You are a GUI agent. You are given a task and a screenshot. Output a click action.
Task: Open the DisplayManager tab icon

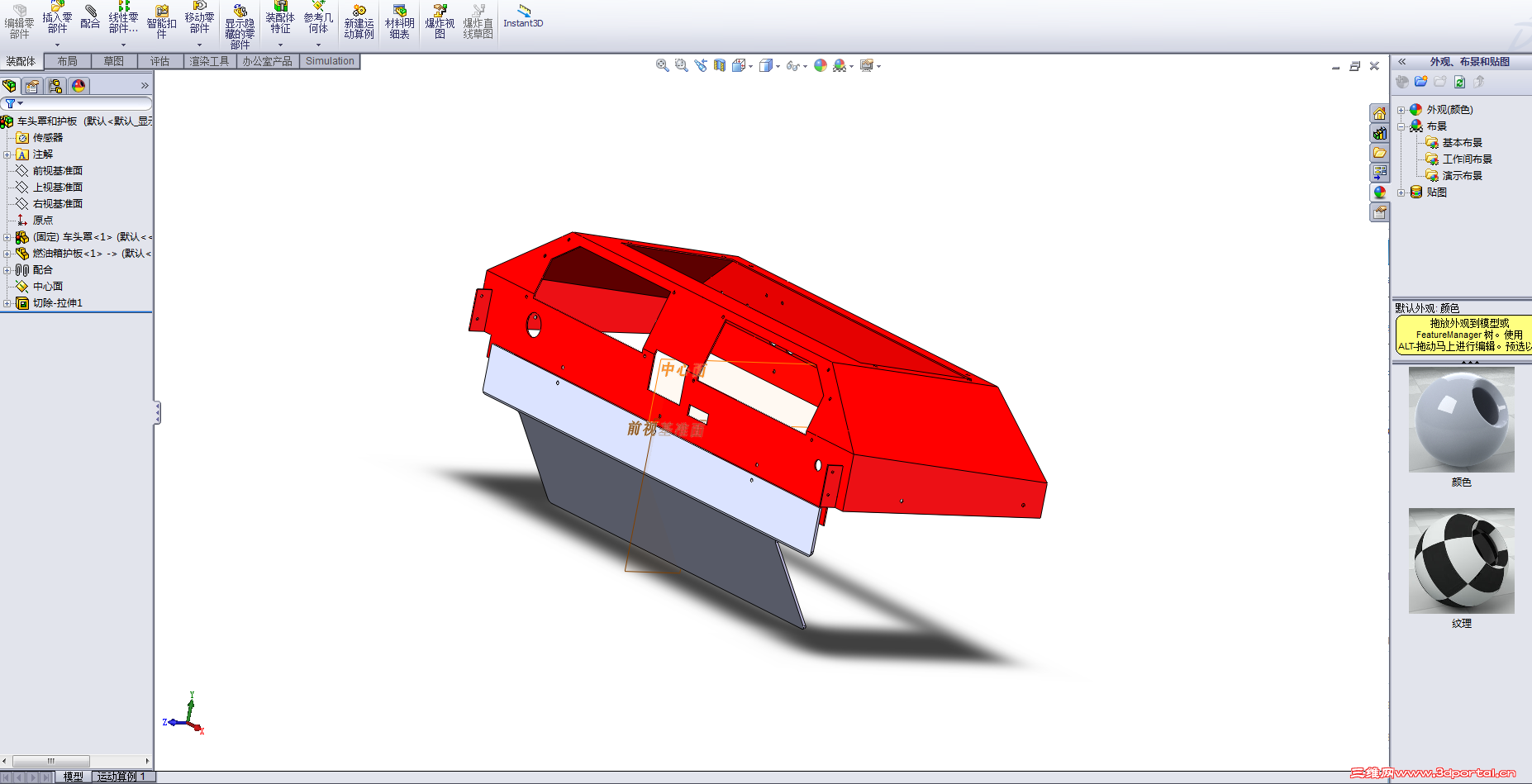point(79,86)
